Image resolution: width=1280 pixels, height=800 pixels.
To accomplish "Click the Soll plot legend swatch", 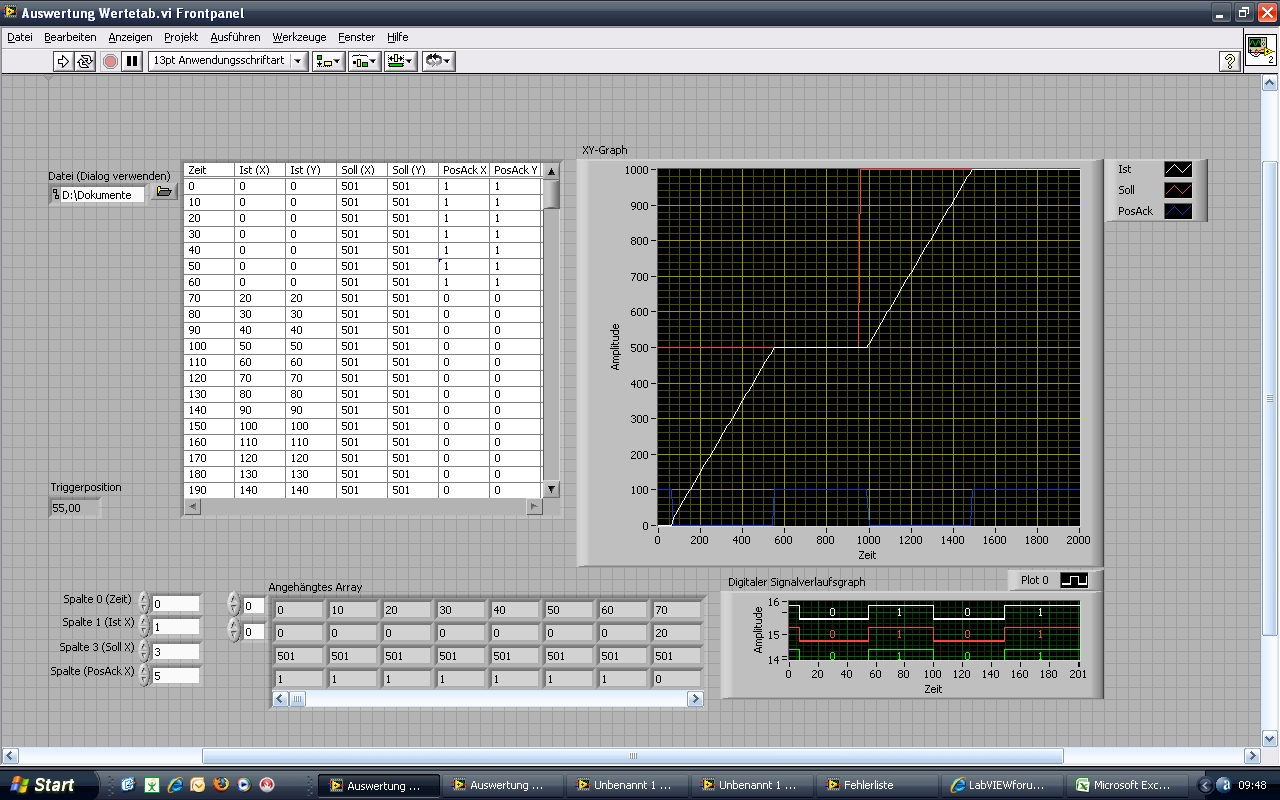I will click(1179, 190).
